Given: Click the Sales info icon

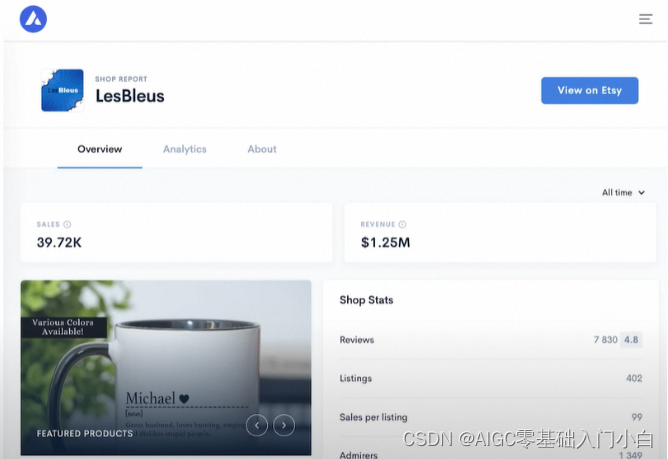Looking at the screenshot, I should 67,225.
